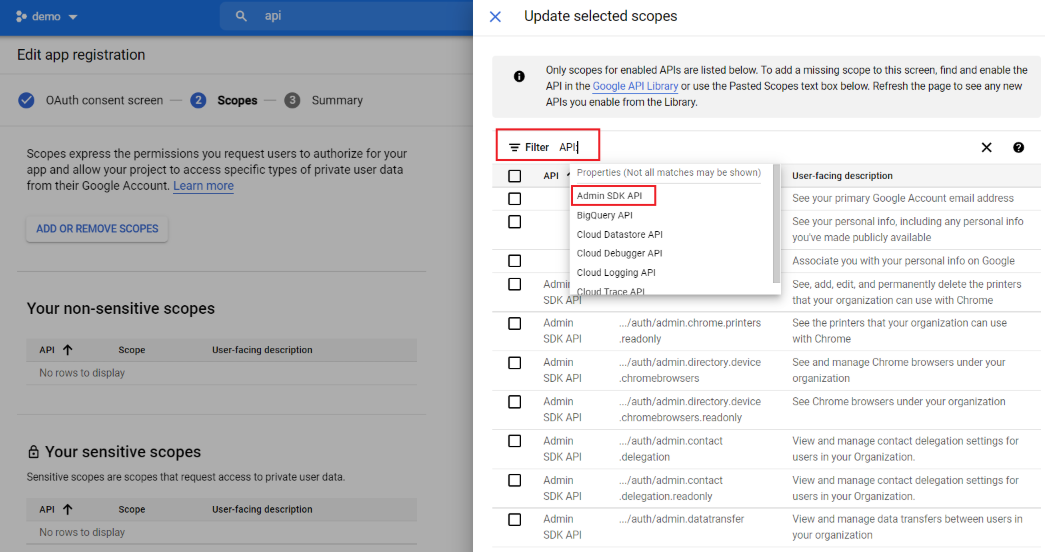Close the Update selected scopes panel
Screen dimensions: 1045x552
click(x=495, y=17)
